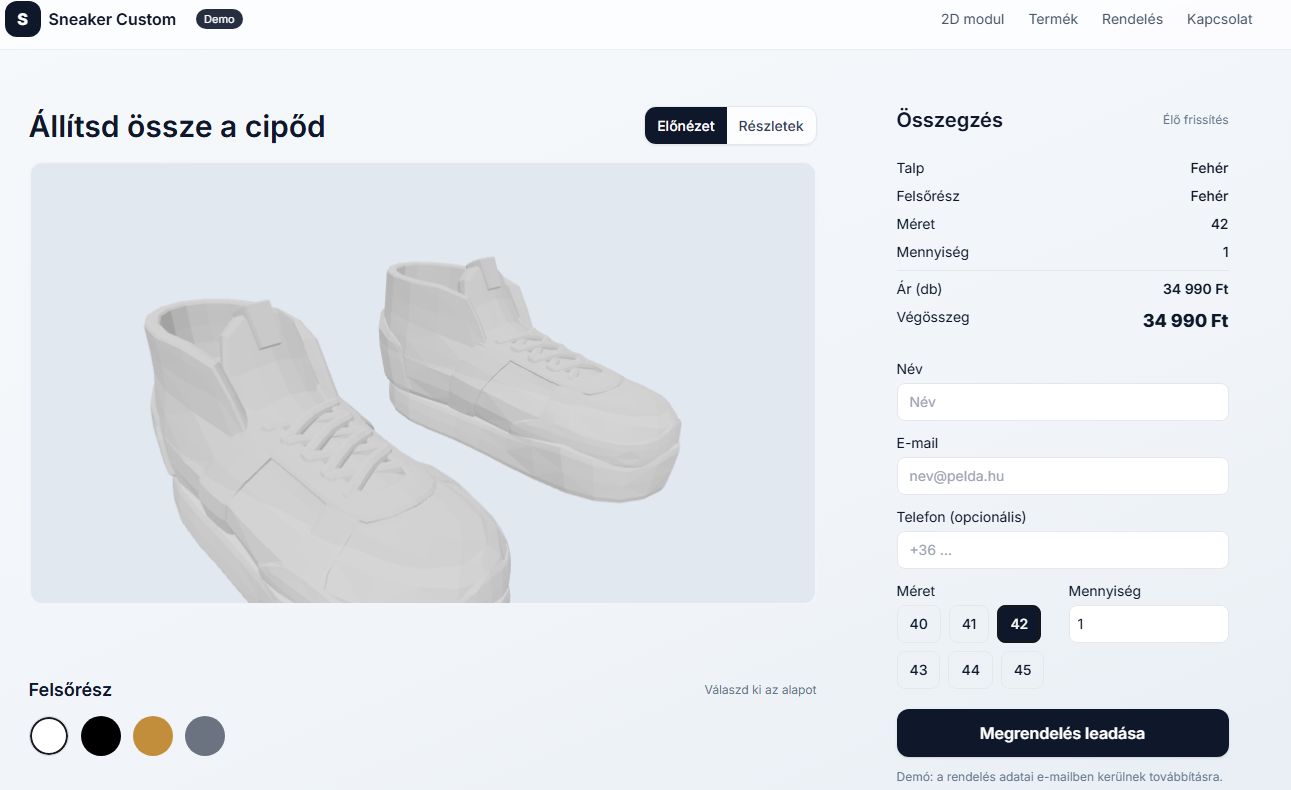This screenshot has width=1291, height=790.
Task: Select shoe size 45
Action: (1022, 670)
